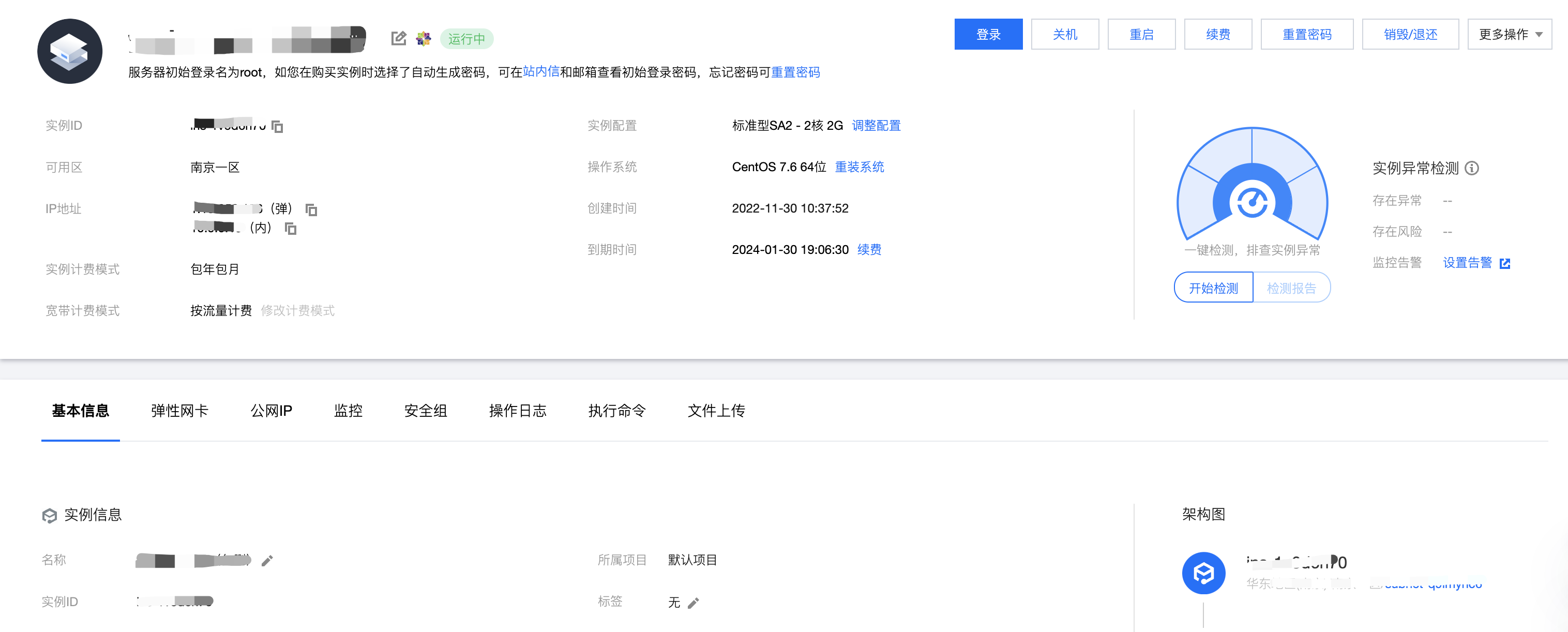This screenshot has height=632, width=1568.
Task: Go to the 执行命令 tab
Action: point(616,410)
